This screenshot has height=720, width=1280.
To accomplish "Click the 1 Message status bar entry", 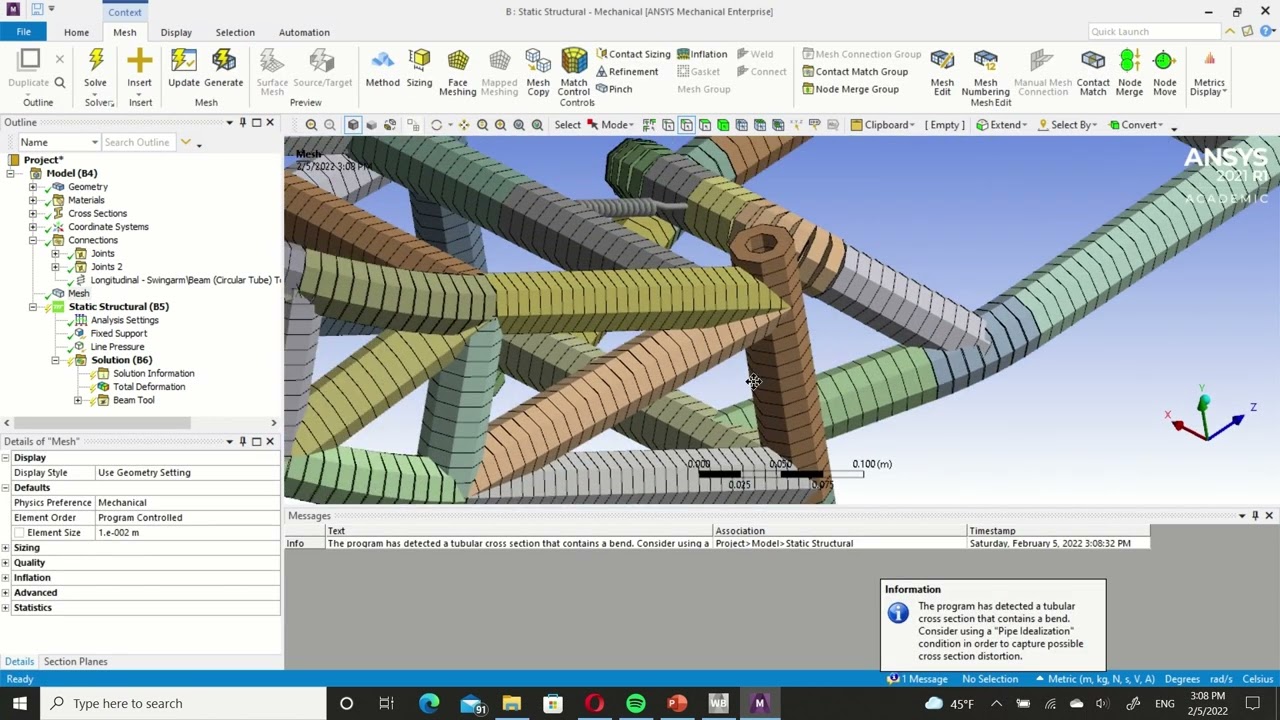I will 917,679.
